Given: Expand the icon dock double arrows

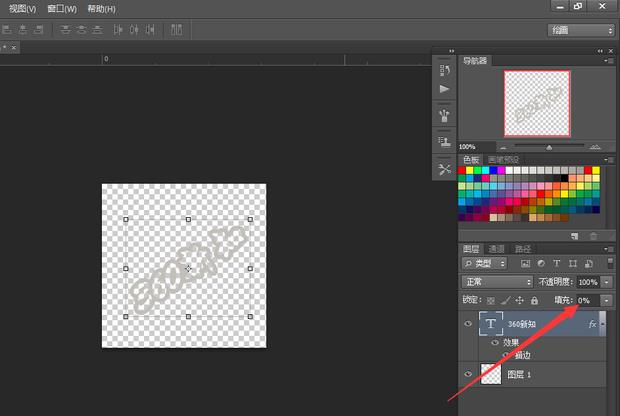Looking at the screenshot, I should pos(452,51).
